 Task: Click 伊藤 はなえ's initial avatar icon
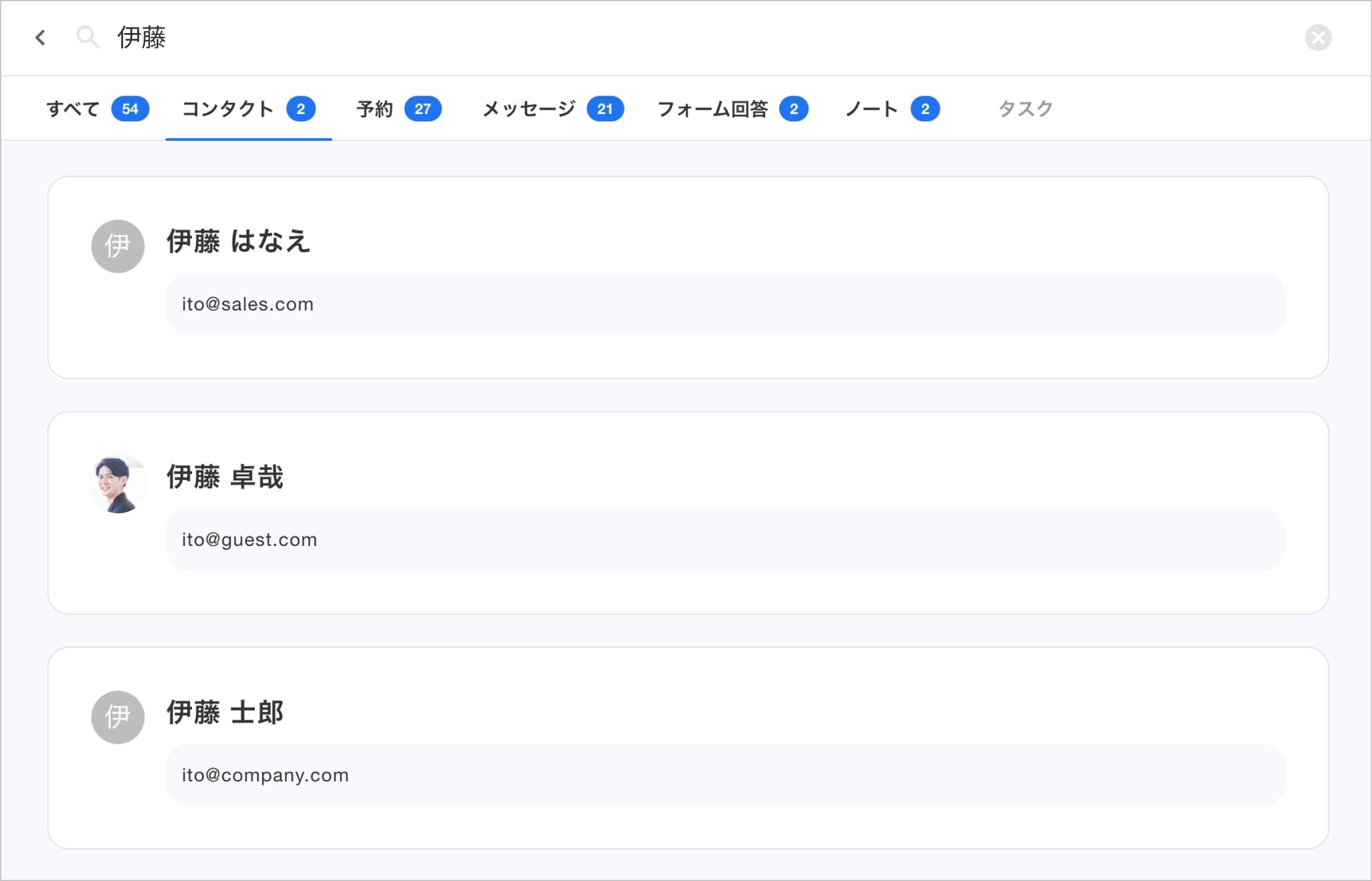tap(117, 246)
